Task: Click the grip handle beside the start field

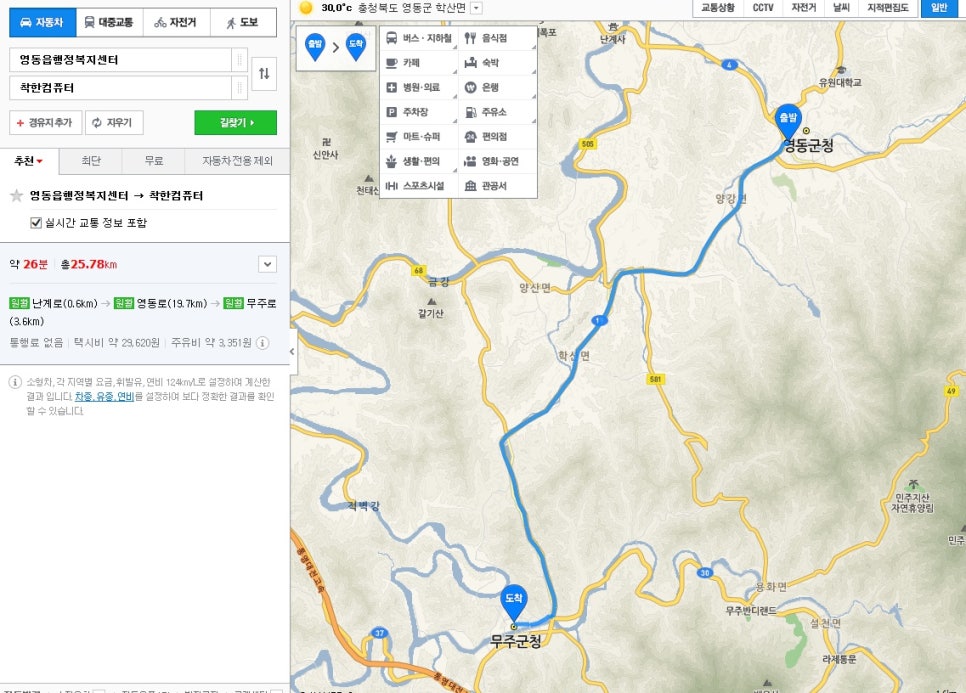Action: [x=240, y=60]
